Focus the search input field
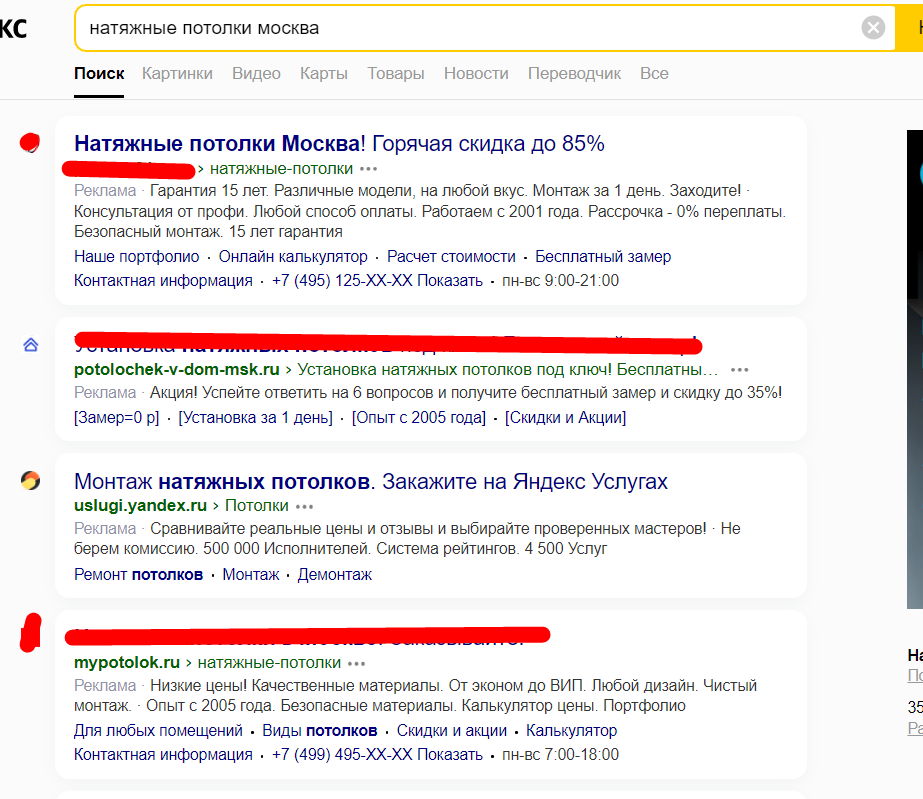 pos(460,28)
